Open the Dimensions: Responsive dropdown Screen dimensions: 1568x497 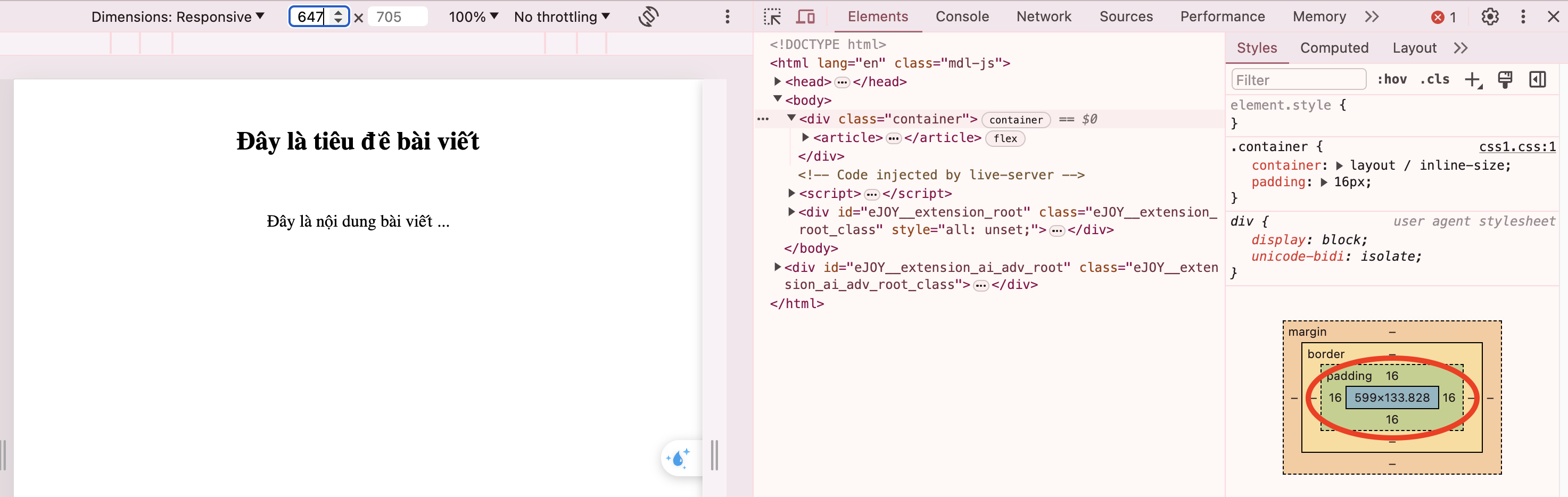178,16
